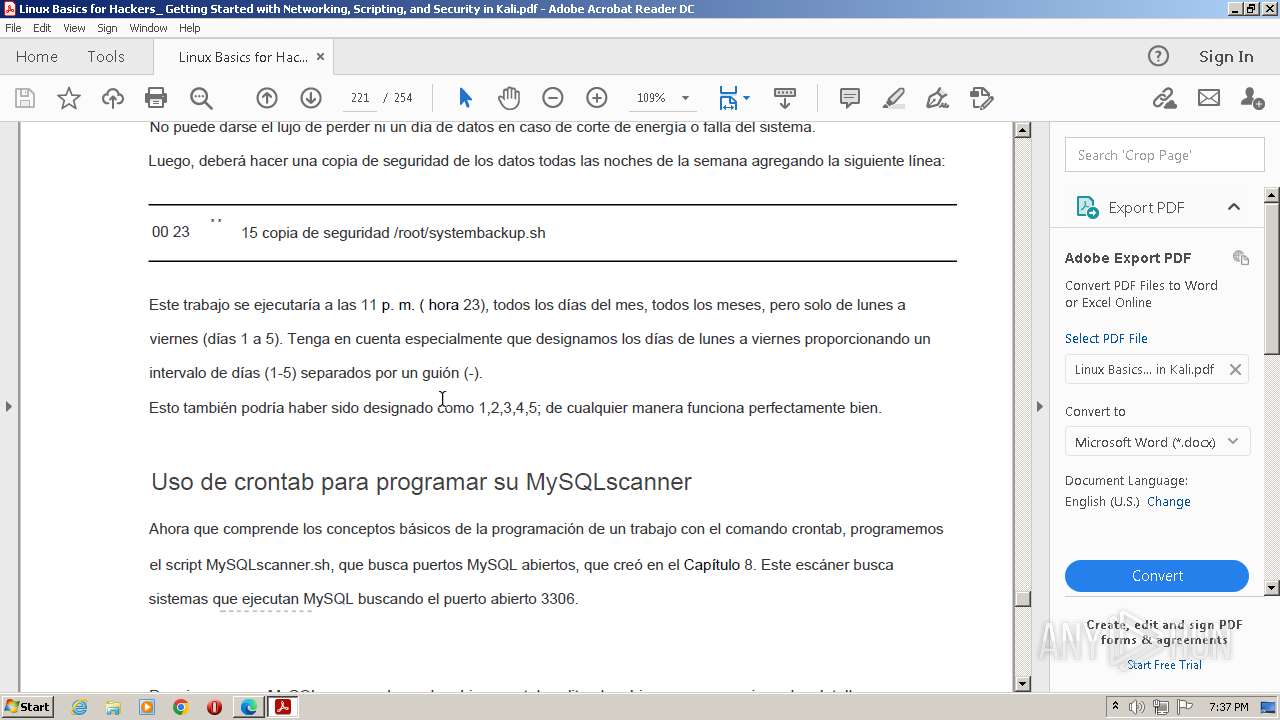Click the heading 'Uso de crontab para programar'
This screenshot has width=1280, height=720.
point(421,482)
